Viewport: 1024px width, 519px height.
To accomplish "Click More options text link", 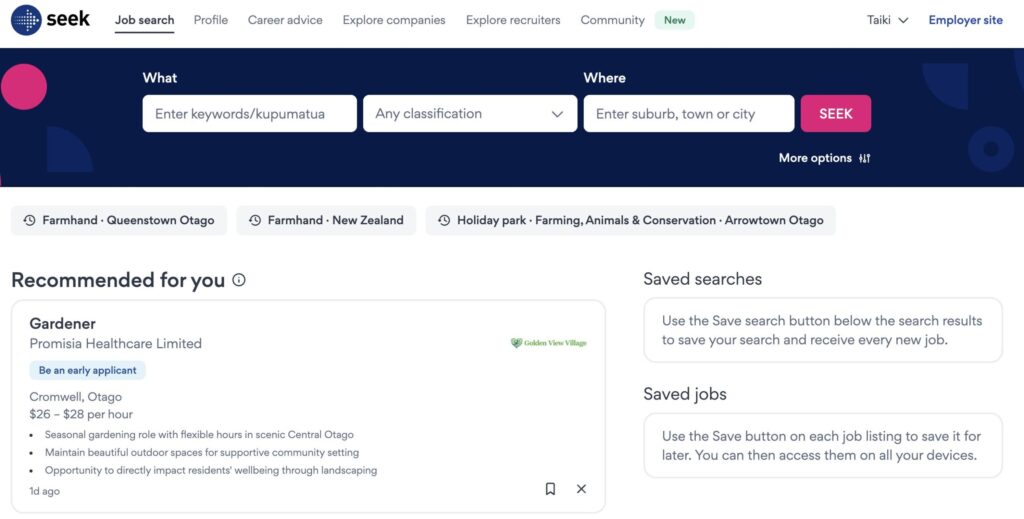I will coord(815,158).
